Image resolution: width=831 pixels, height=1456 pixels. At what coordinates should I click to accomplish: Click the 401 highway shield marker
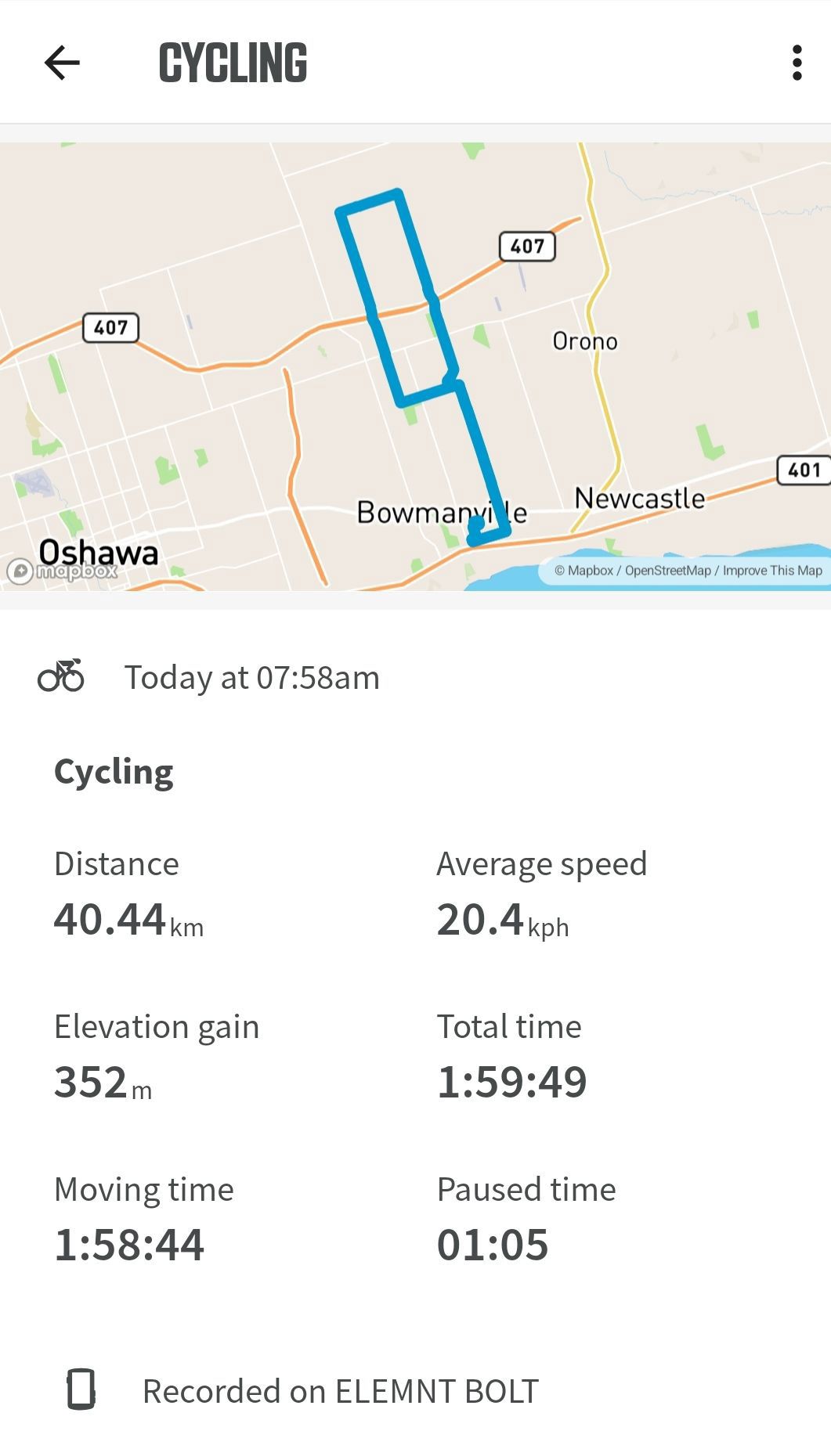pos(804,470)
